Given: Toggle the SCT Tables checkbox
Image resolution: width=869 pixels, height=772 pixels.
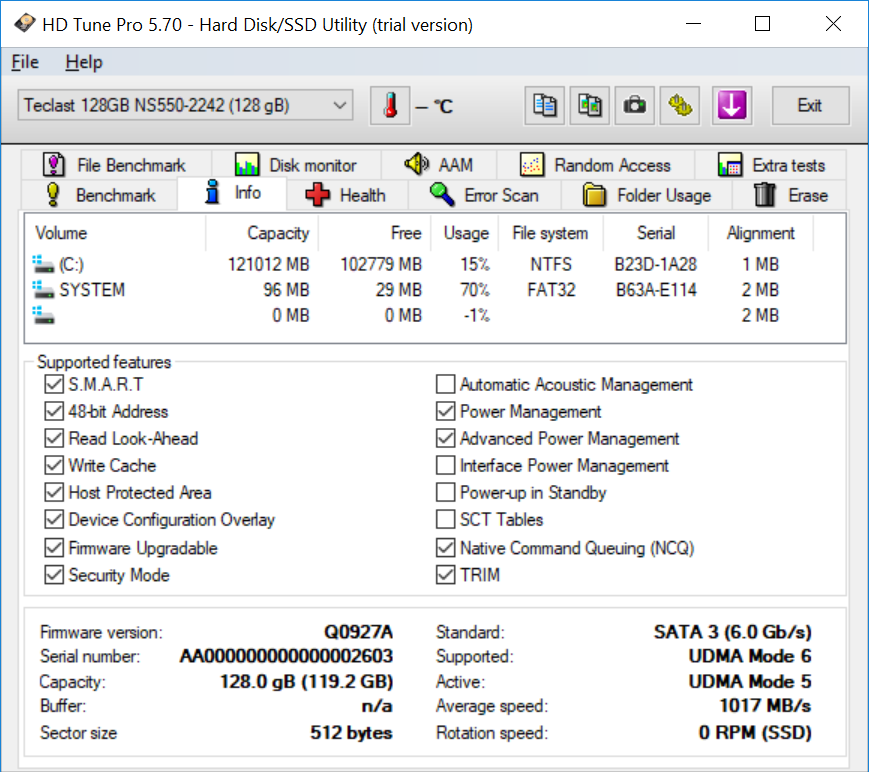Looking at the screenshot, I should [x=446, y=520].
